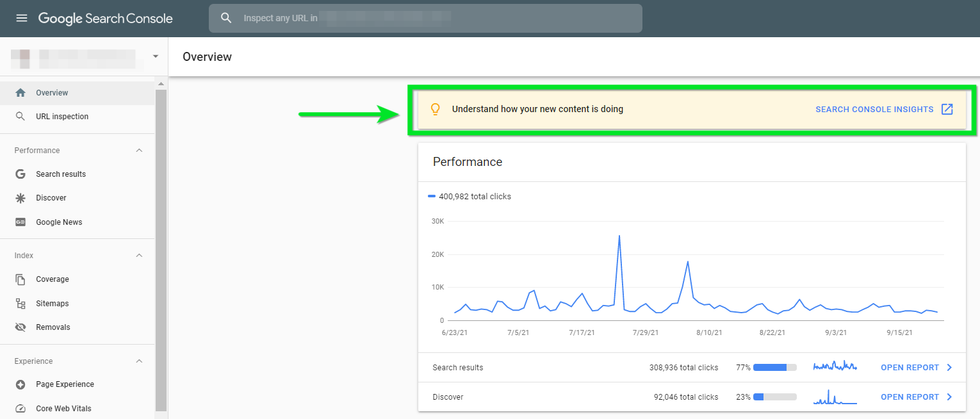Open report for Discover row

pos(916,397)
